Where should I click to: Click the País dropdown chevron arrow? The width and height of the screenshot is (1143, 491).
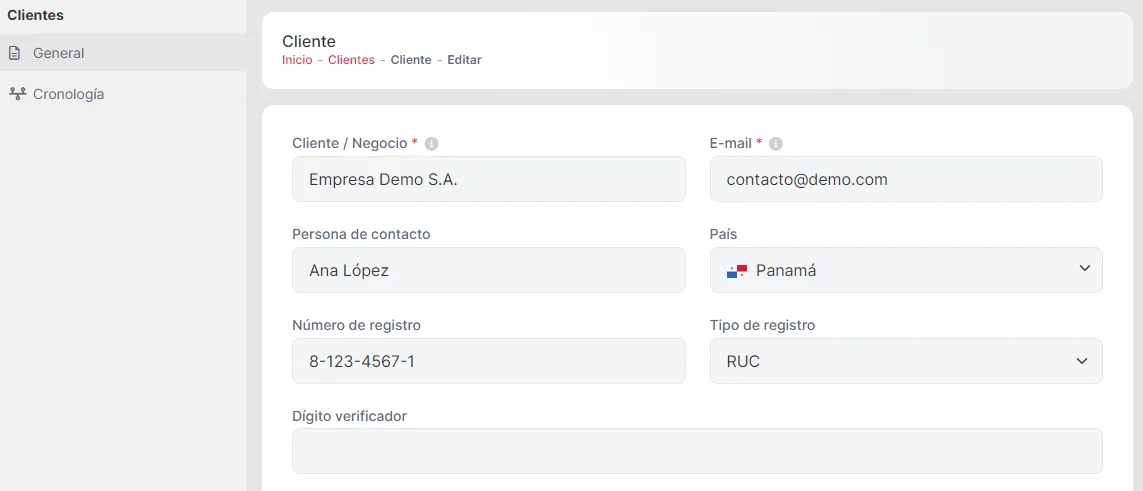[1085, 269]
